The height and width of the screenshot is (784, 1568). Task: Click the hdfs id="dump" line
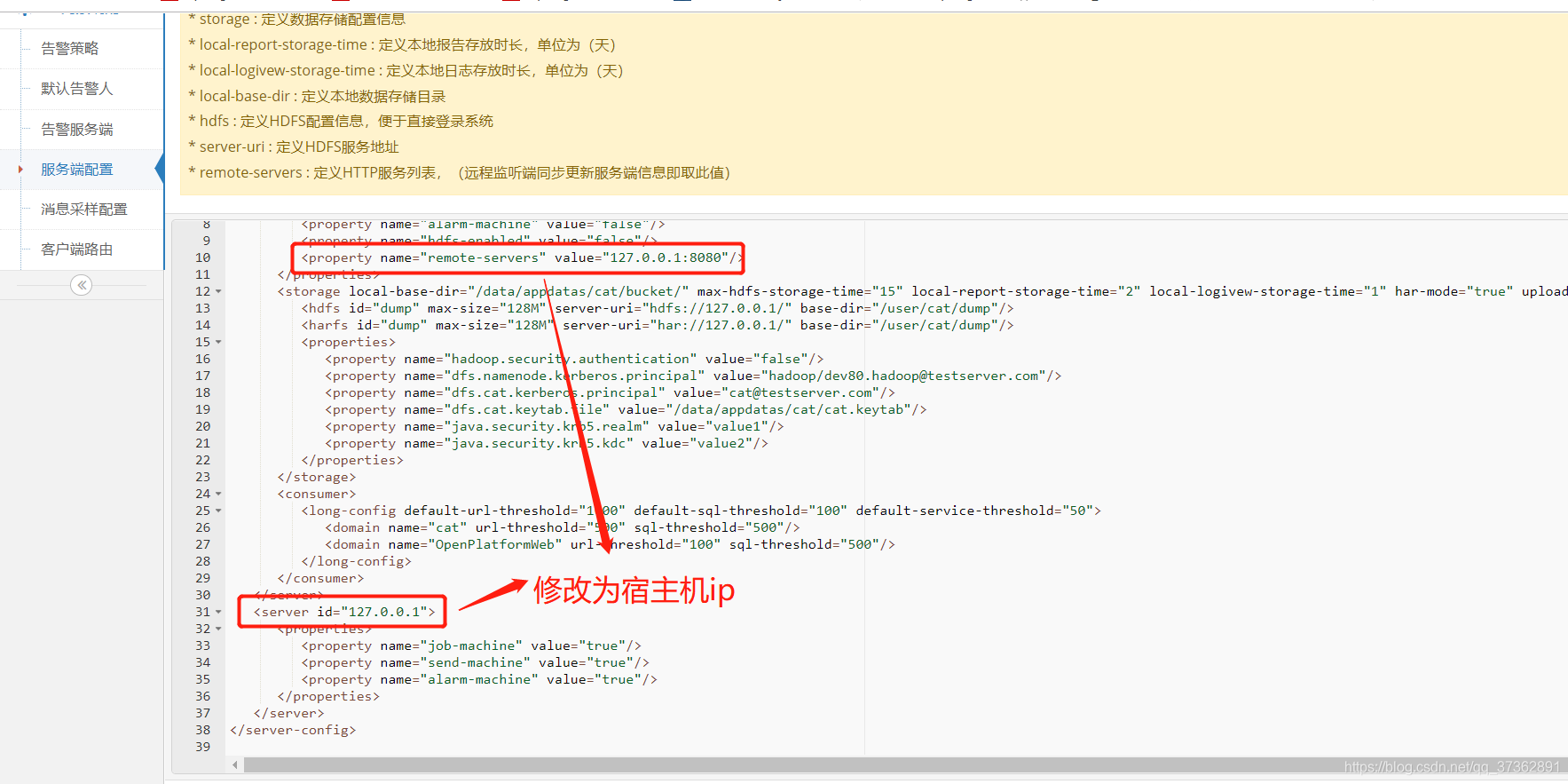pyautogui.click(x=657, y=308)
